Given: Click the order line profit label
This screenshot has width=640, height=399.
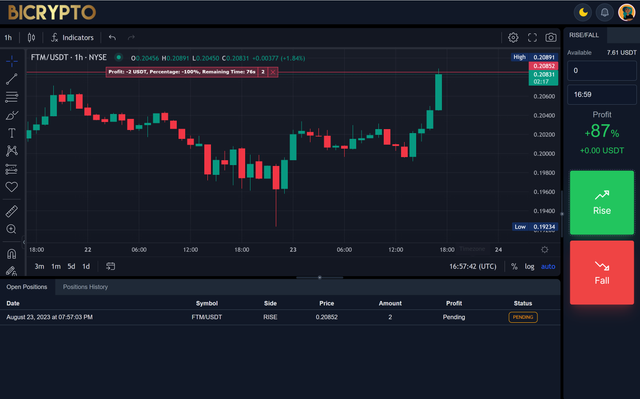Looking at the screenshot, I should click(182, 72).
